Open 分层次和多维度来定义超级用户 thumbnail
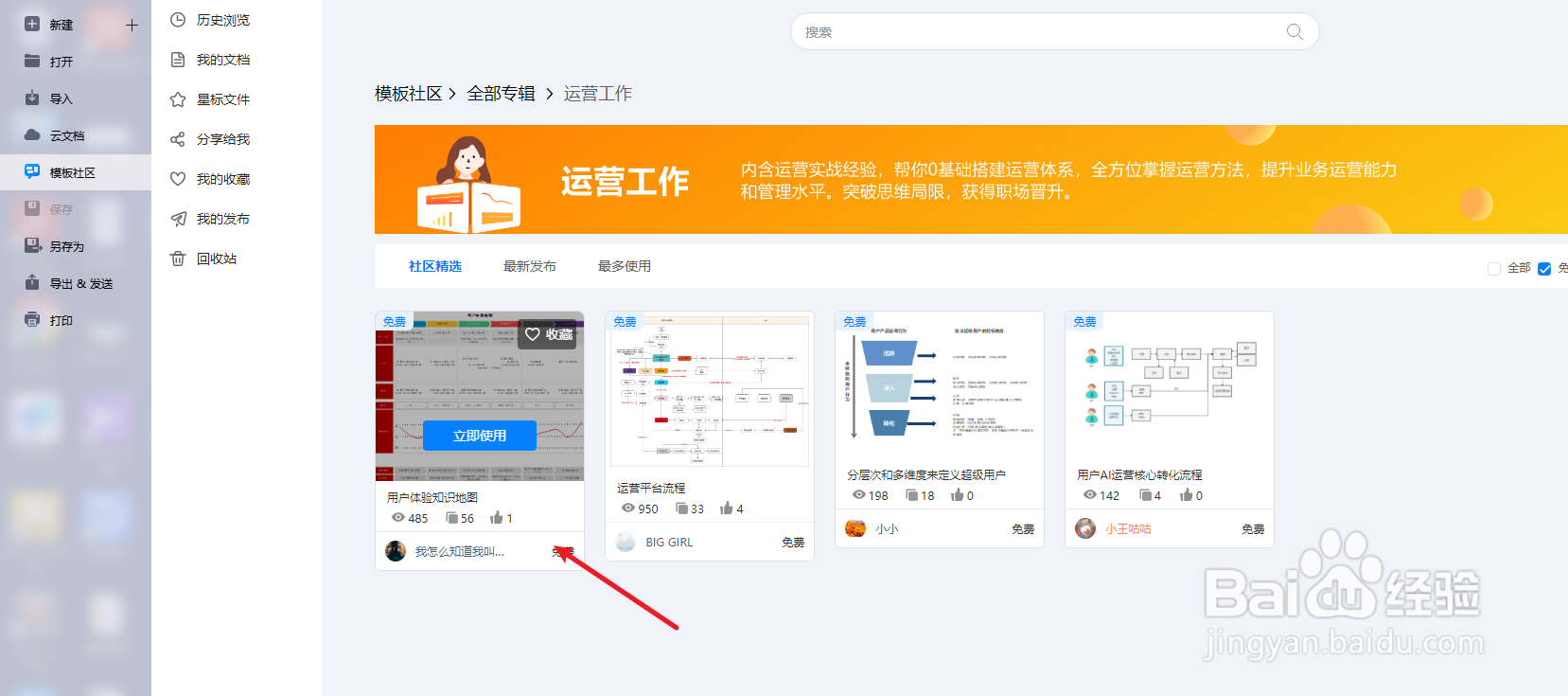This screenshot has width=1568, height=696. [940, 384]
